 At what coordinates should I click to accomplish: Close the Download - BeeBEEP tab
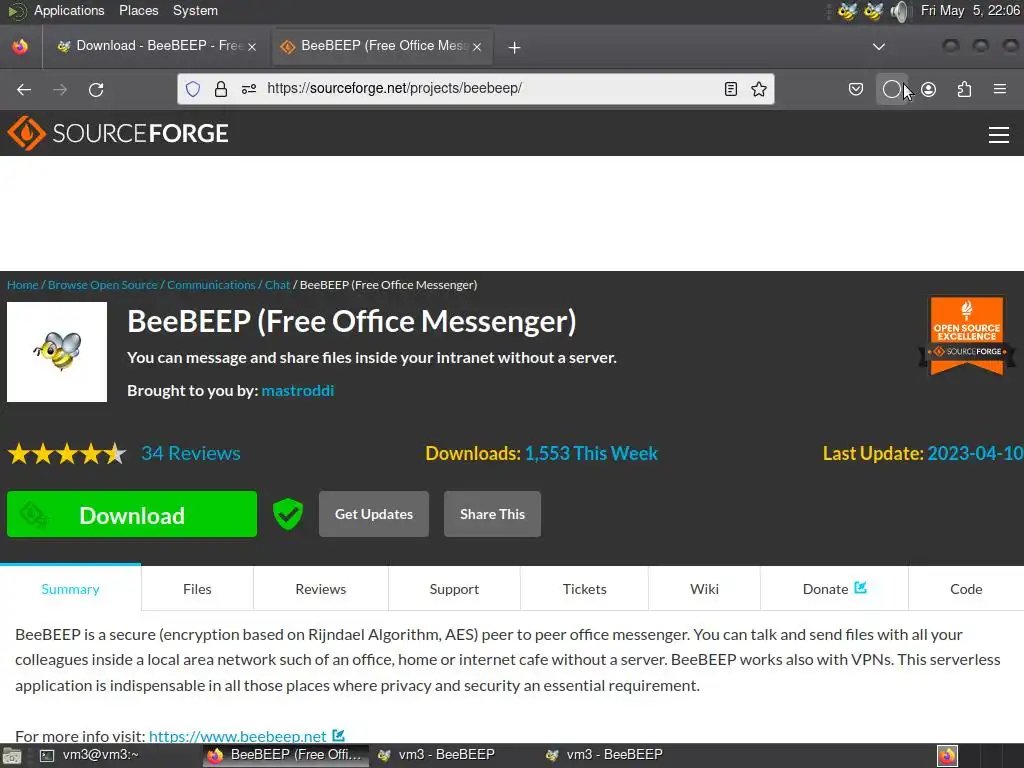(x=251, y=47)
